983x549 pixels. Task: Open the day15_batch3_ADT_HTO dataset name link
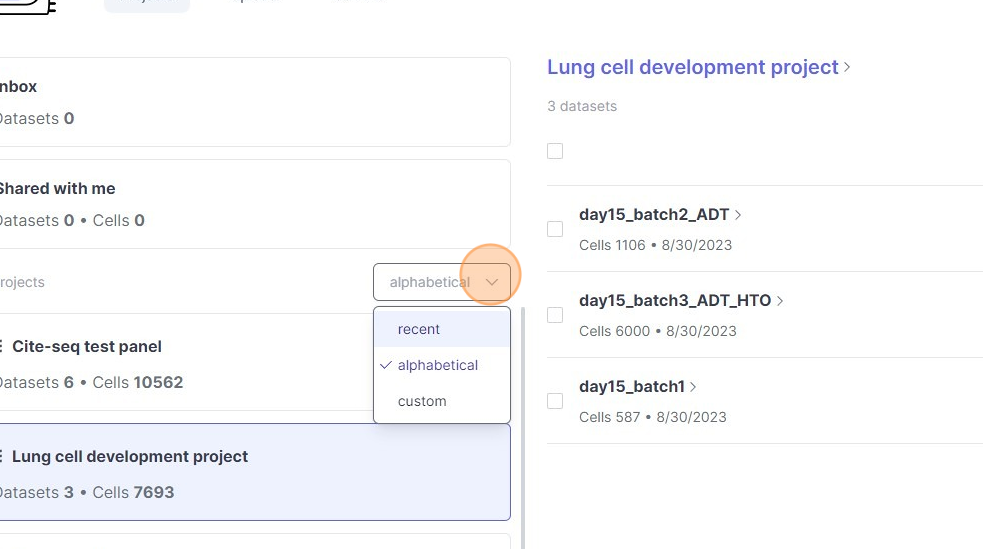click(675, 301)
